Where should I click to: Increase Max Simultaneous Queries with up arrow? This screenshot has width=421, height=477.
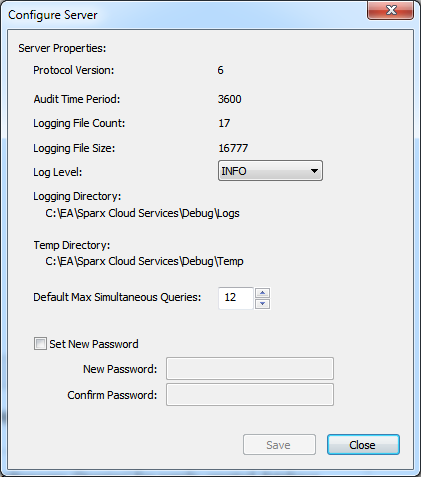262,293
